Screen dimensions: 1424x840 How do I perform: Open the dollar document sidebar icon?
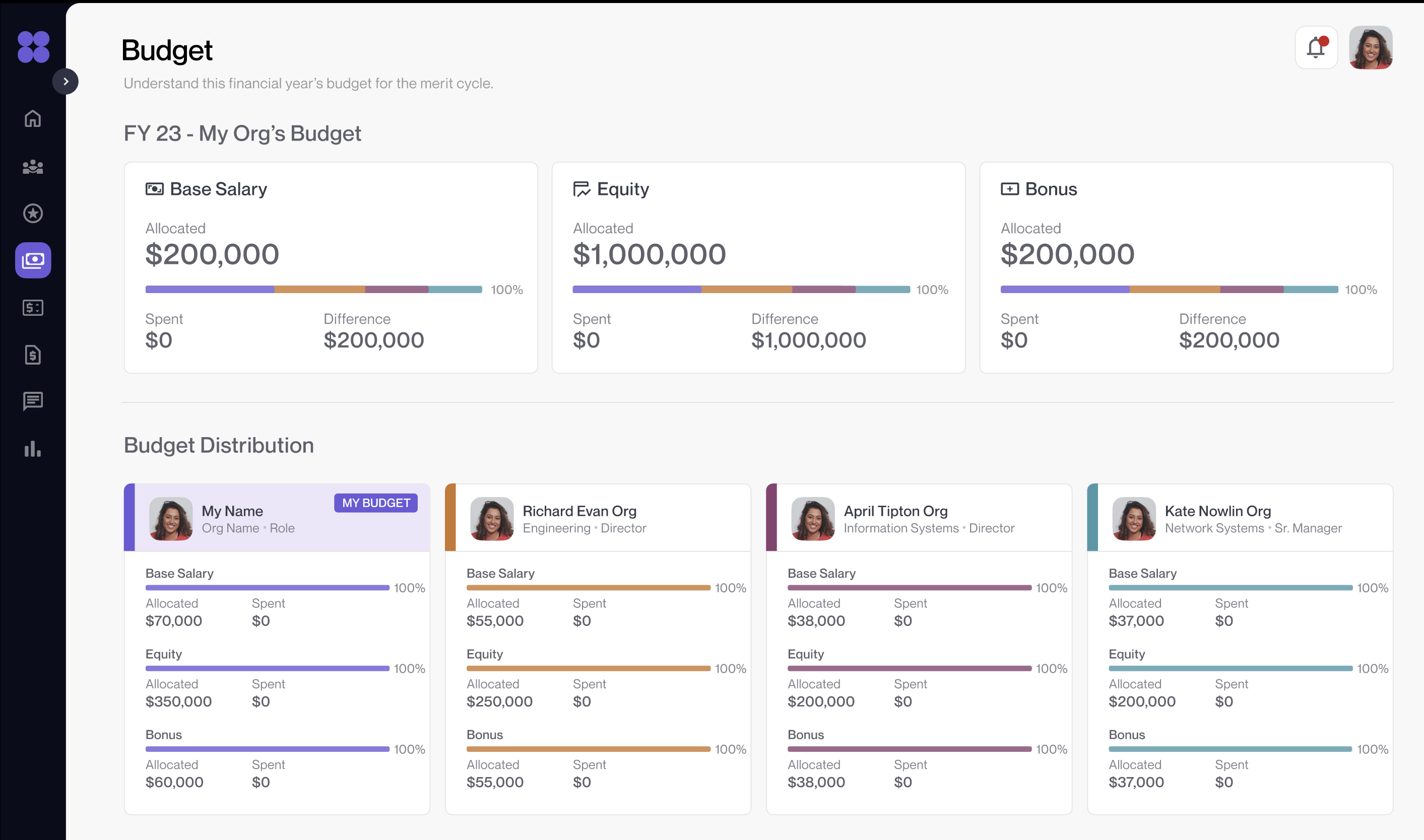point(33,355)
